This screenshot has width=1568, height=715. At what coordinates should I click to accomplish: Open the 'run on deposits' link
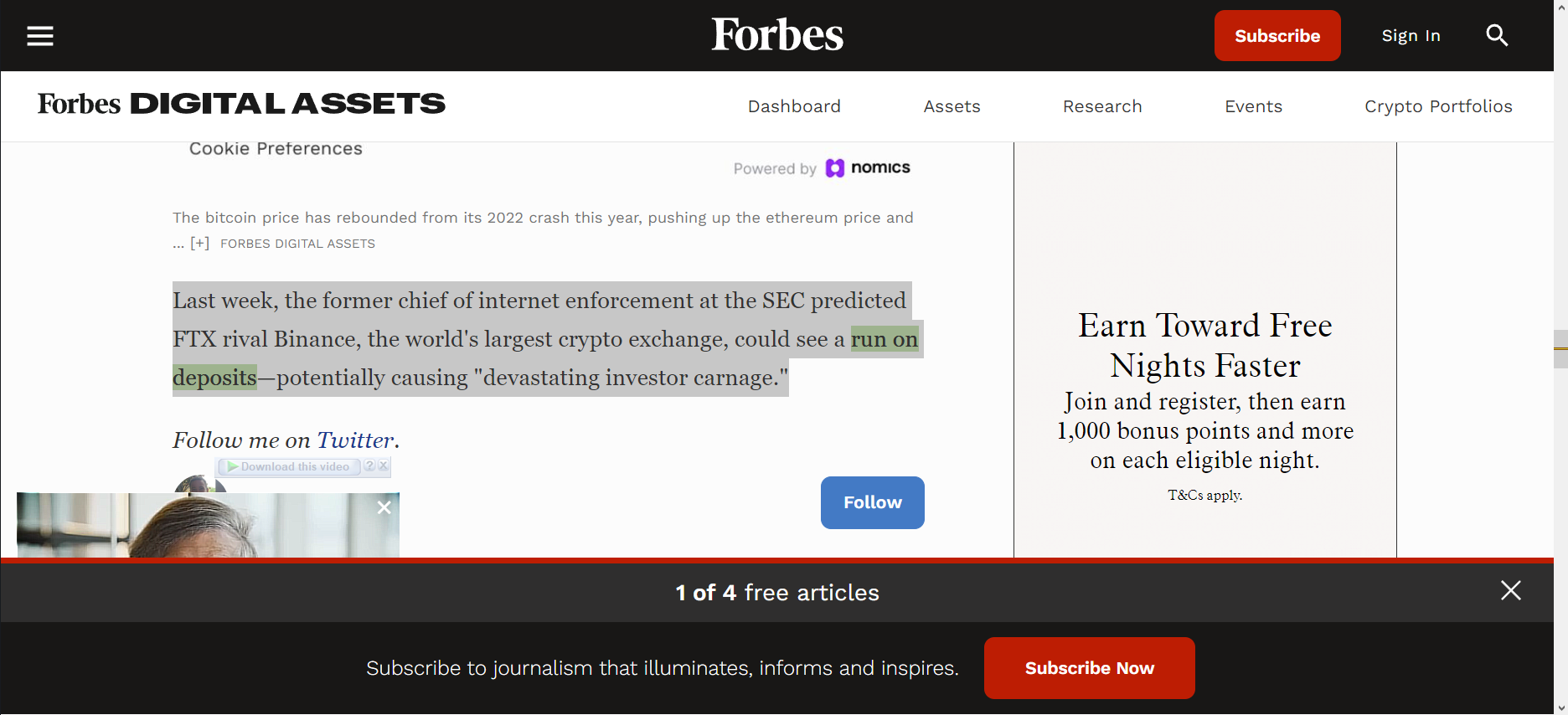[885, 339]
